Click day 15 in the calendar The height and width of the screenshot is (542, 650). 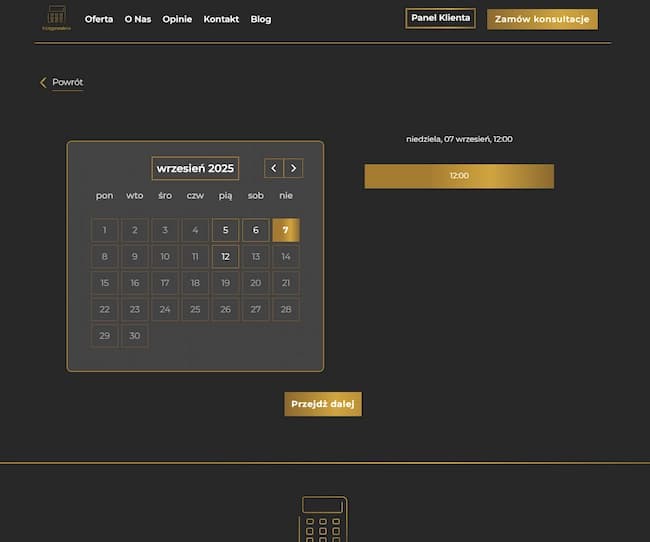[x=104, y=283]
